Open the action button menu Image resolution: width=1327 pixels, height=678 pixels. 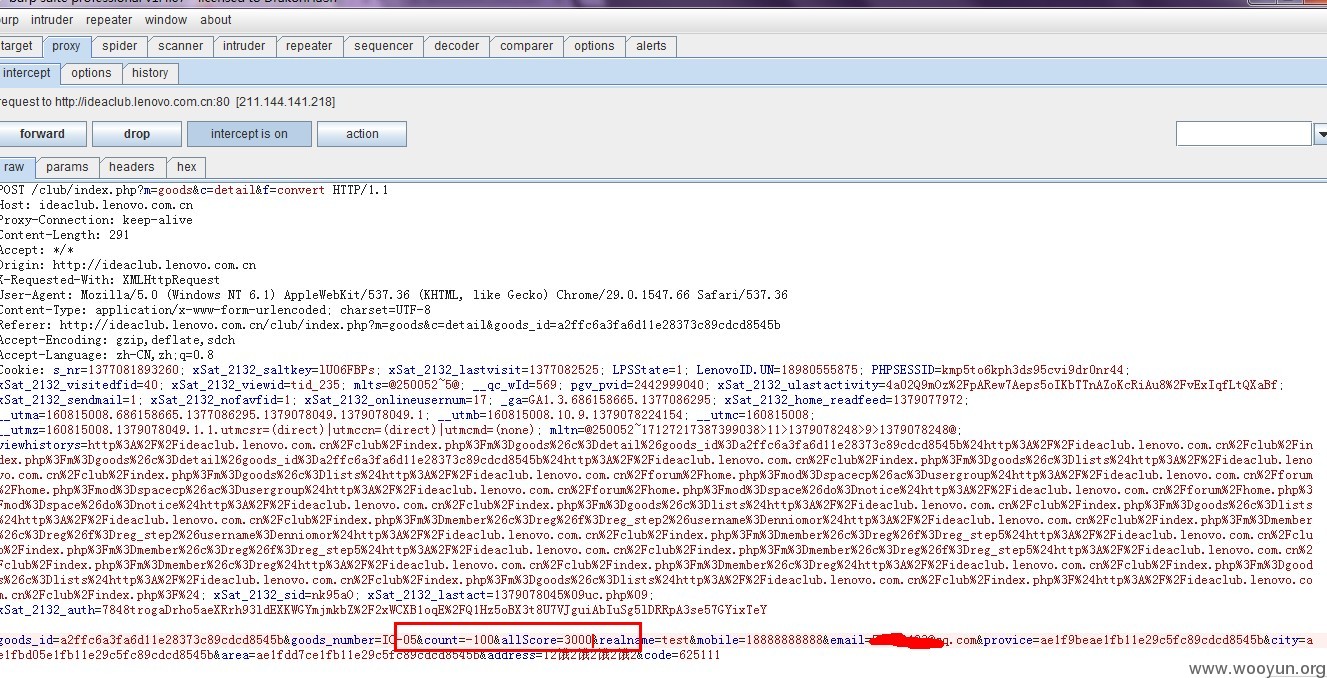pyautogui.click(x=362, y=134)
